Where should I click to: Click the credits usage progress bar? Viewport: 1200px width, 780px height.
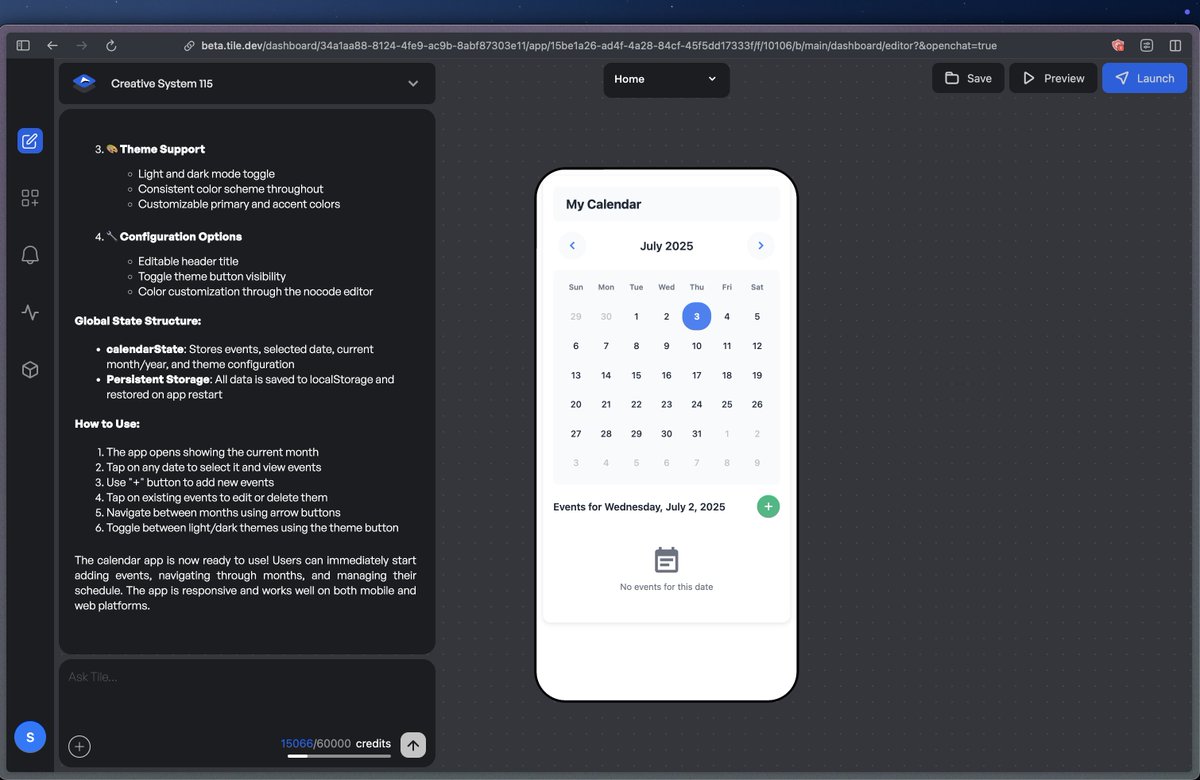tap(336, 757)
